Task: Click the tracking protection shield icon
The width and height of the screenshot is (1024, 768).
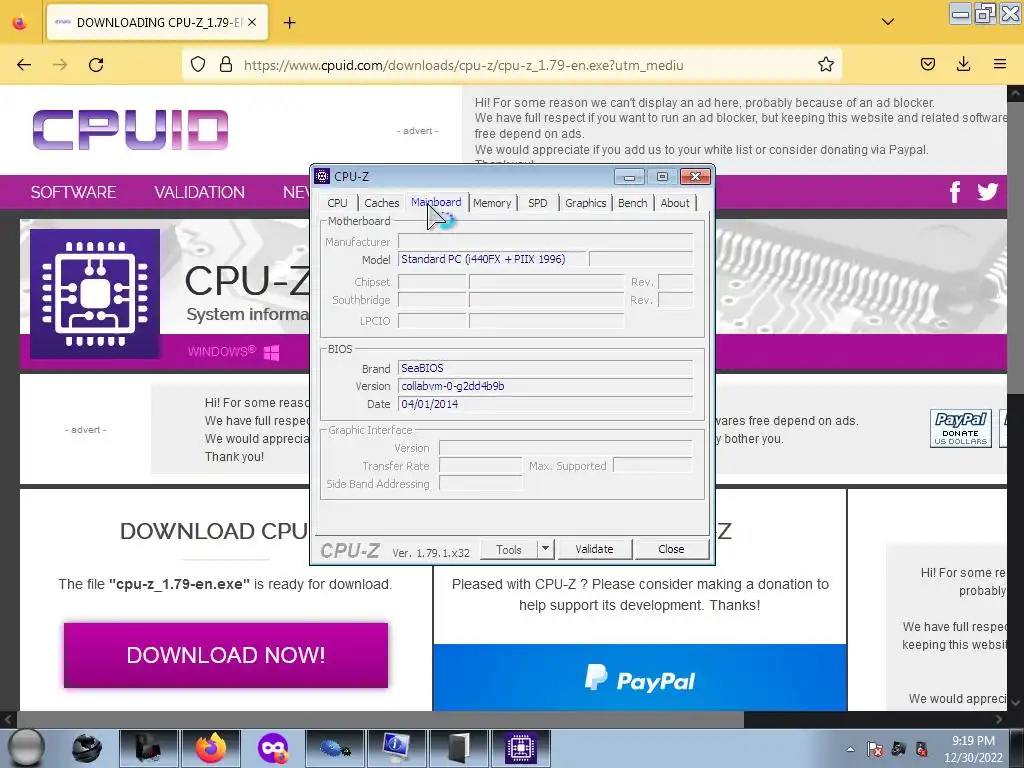Action: click(x=198, y=65)
